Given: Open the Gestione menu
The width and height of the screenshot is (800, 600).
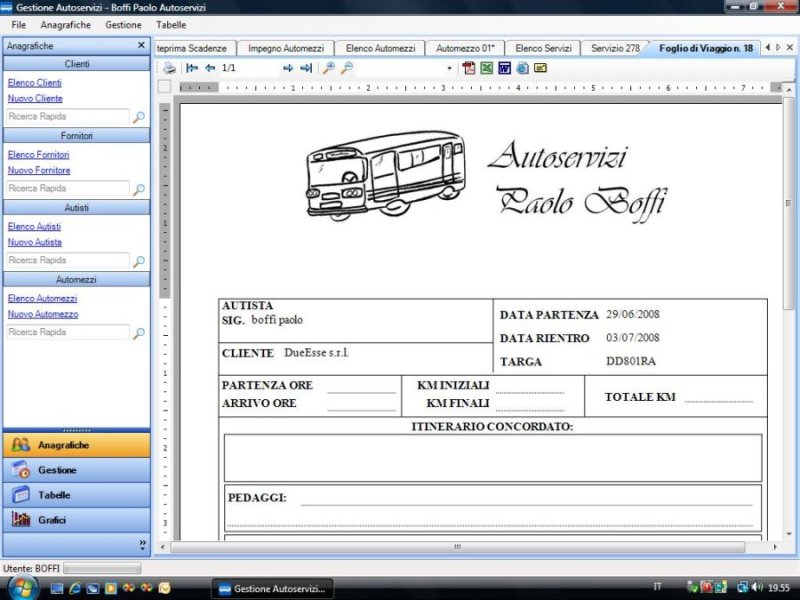Looking at the screenshot, I should click(x=123, y=24).
